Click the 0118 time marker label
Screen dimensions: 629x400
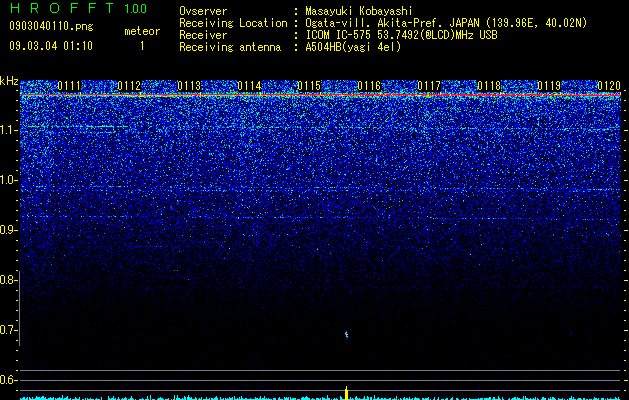coord(489,86)
